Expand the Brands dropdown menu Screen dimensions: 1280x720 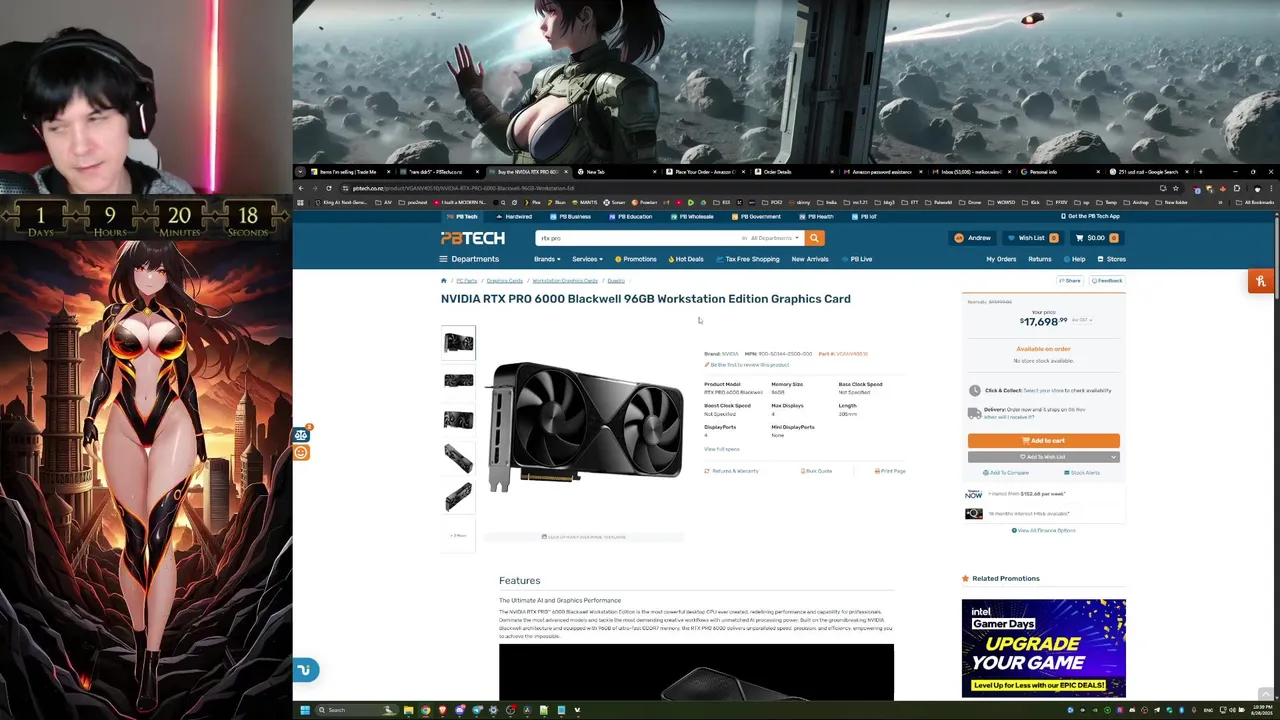click(546, 259)
